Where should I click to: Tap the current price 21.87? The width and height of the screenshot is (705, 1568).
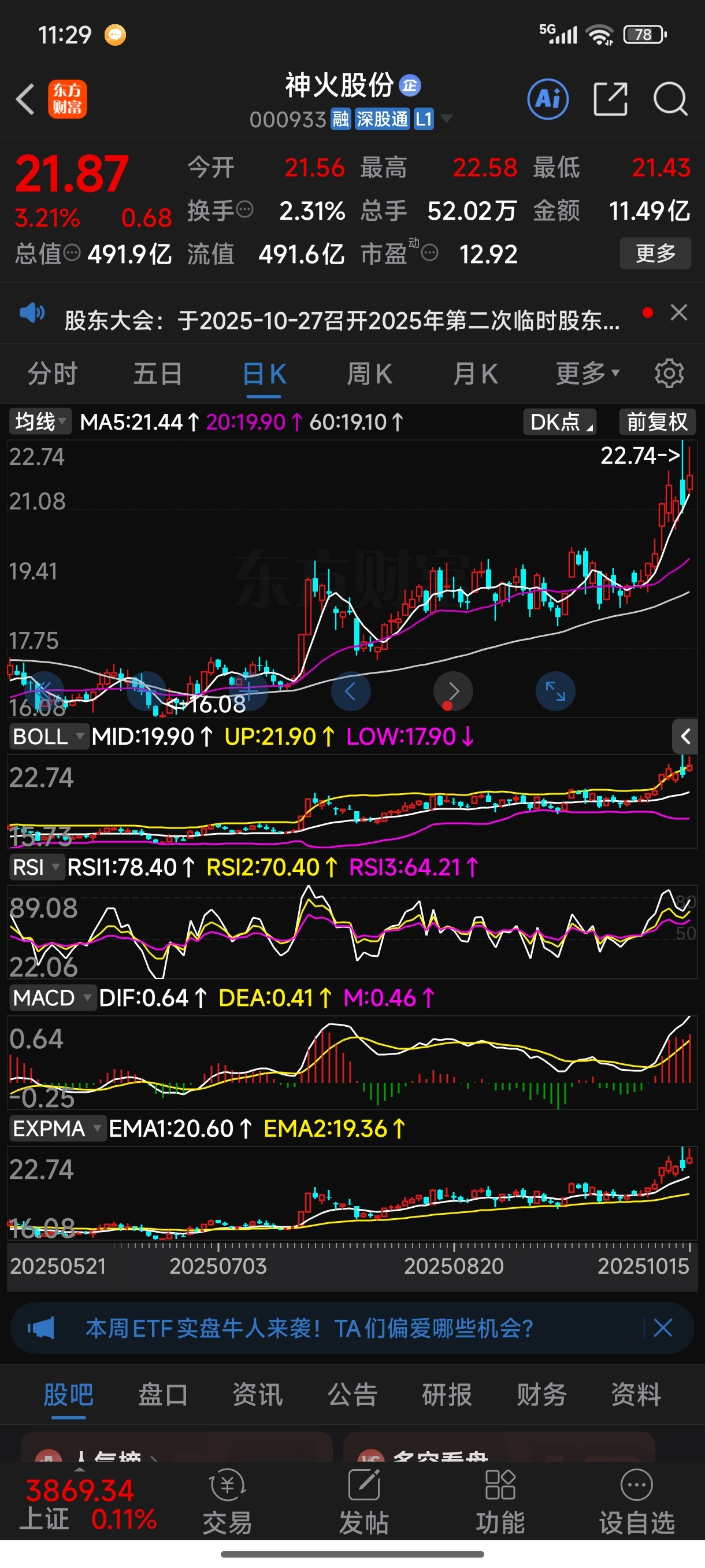coord(72,174)
